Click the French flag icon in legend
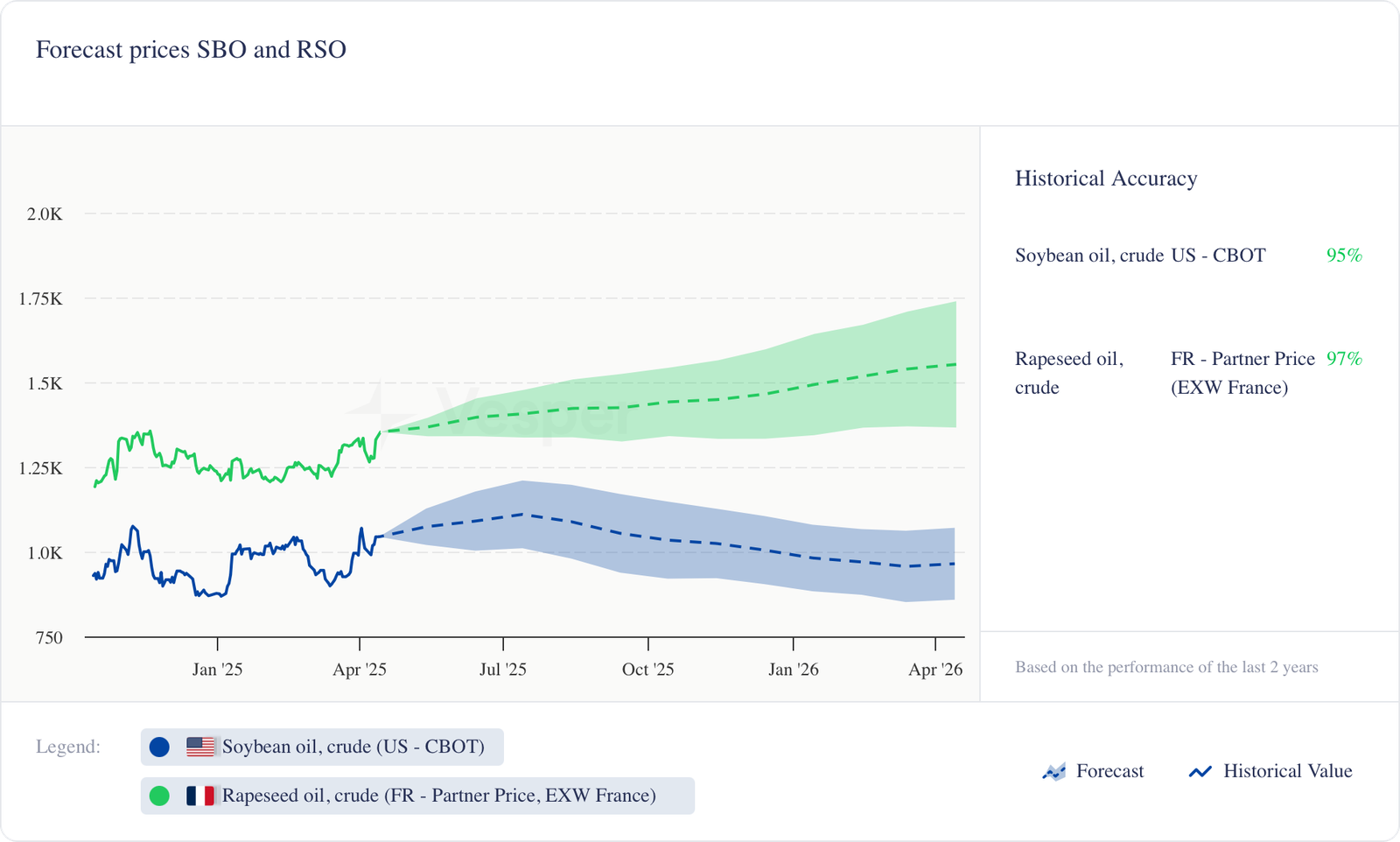This screenshot has height=842, width=1400. [x=200, y=796]
